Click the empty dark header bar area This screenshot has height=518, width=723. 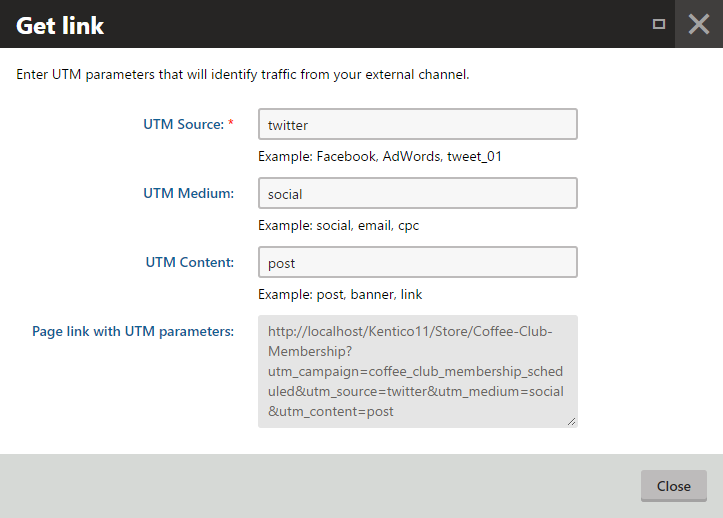[x=380, y=24]
